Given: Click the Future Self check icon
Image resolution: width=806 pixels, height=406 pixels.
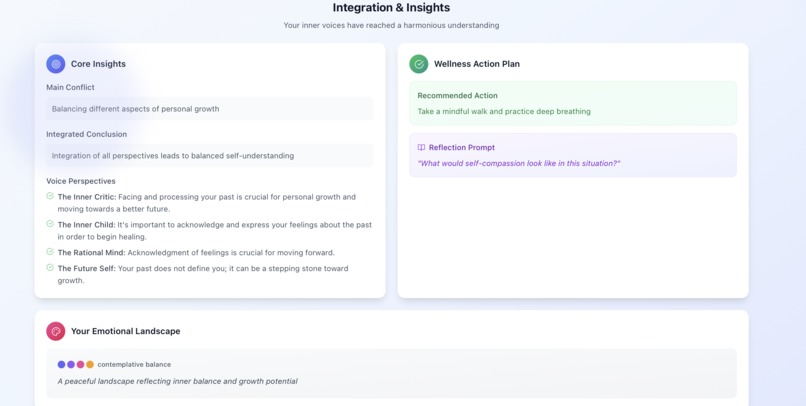Looking at the screenshot, I should point(50,268).
